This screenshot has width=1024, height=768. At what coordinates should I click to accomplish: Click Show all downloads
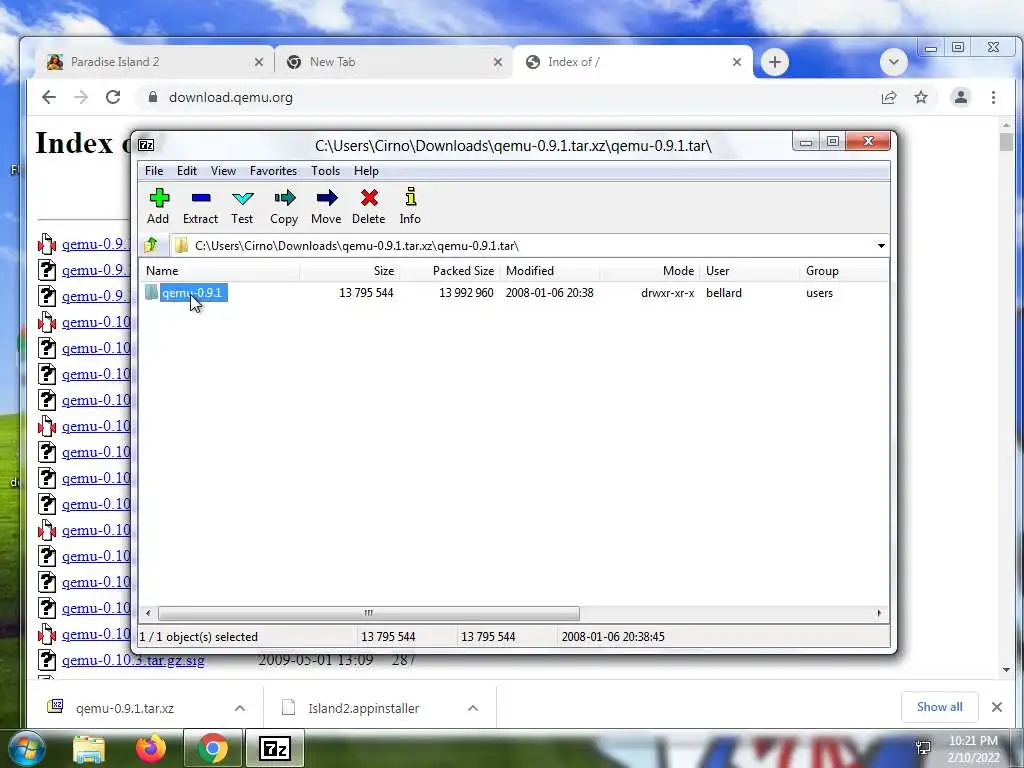(940, 707)
